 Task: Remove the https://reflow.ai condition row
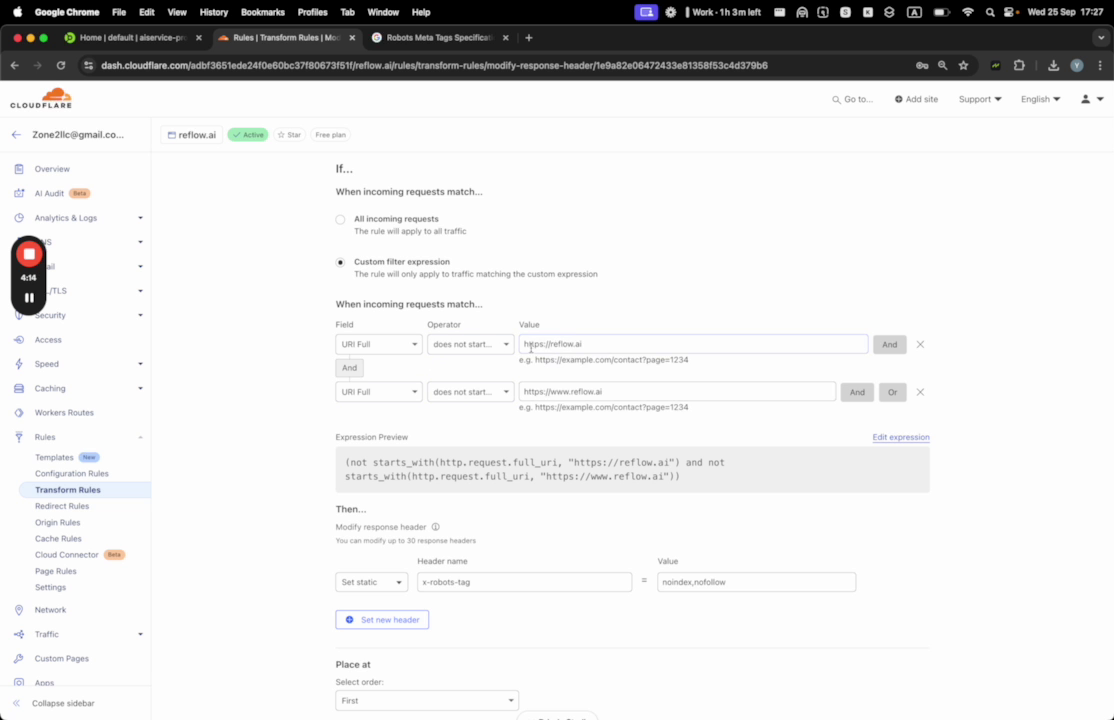pyautogui.click(x=920, y=344)
